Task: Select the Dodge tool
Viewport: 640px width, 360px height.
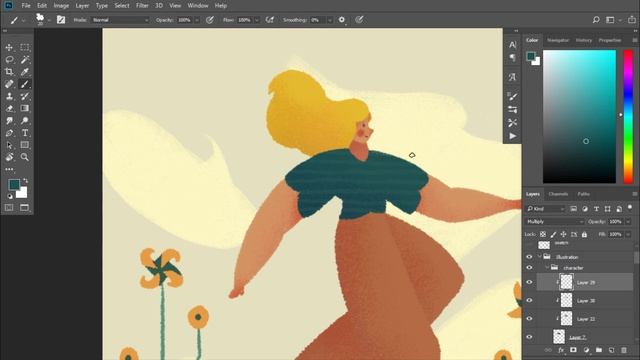Action: [x=25, y=121]
